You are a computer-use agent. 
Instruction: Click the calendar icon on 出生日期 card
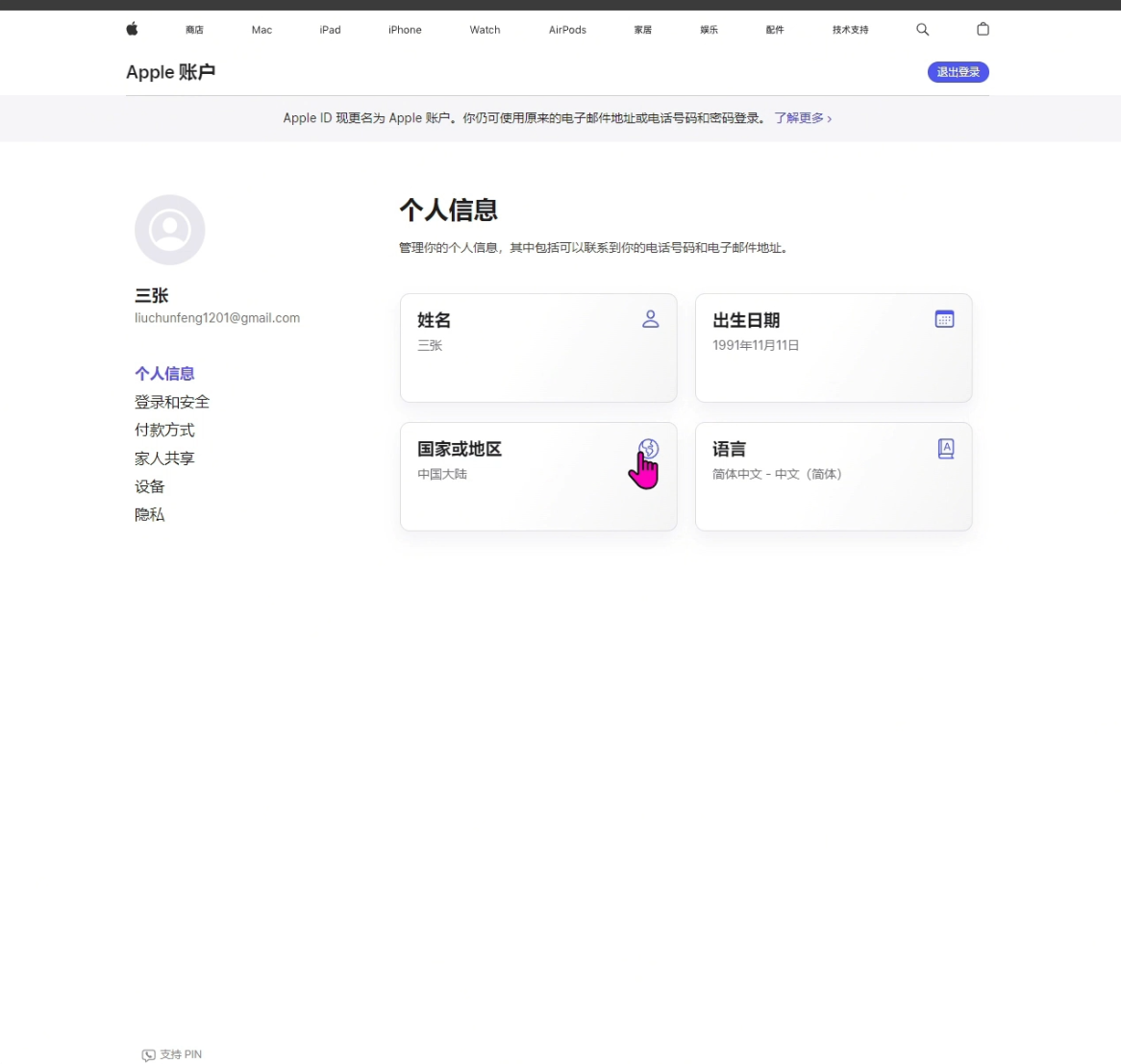(x=944, y=319)
